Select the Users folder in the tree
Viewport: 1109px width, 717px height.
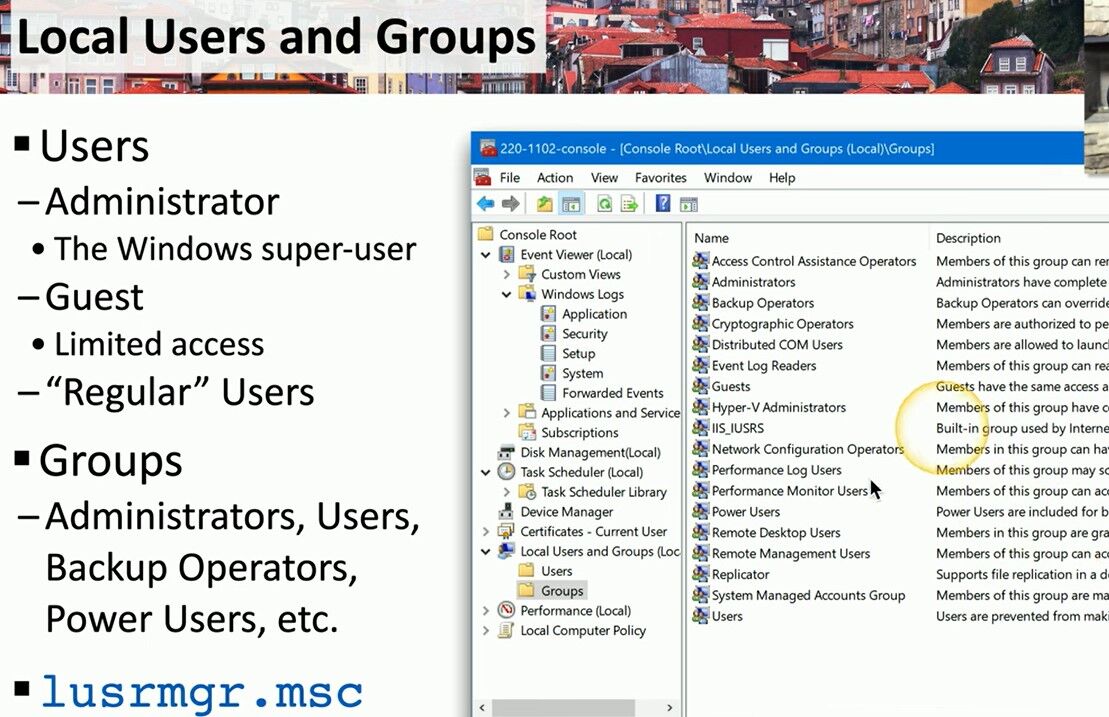click(556, 571)
